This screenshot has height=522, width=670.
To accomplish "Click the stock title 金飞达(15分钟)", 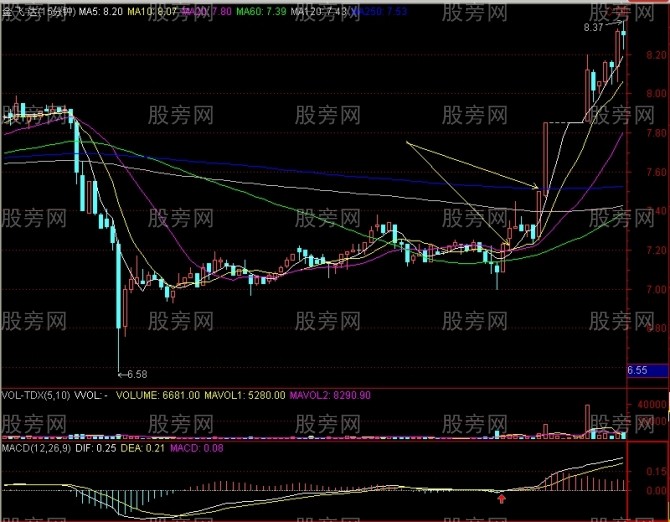I will 39,12.
